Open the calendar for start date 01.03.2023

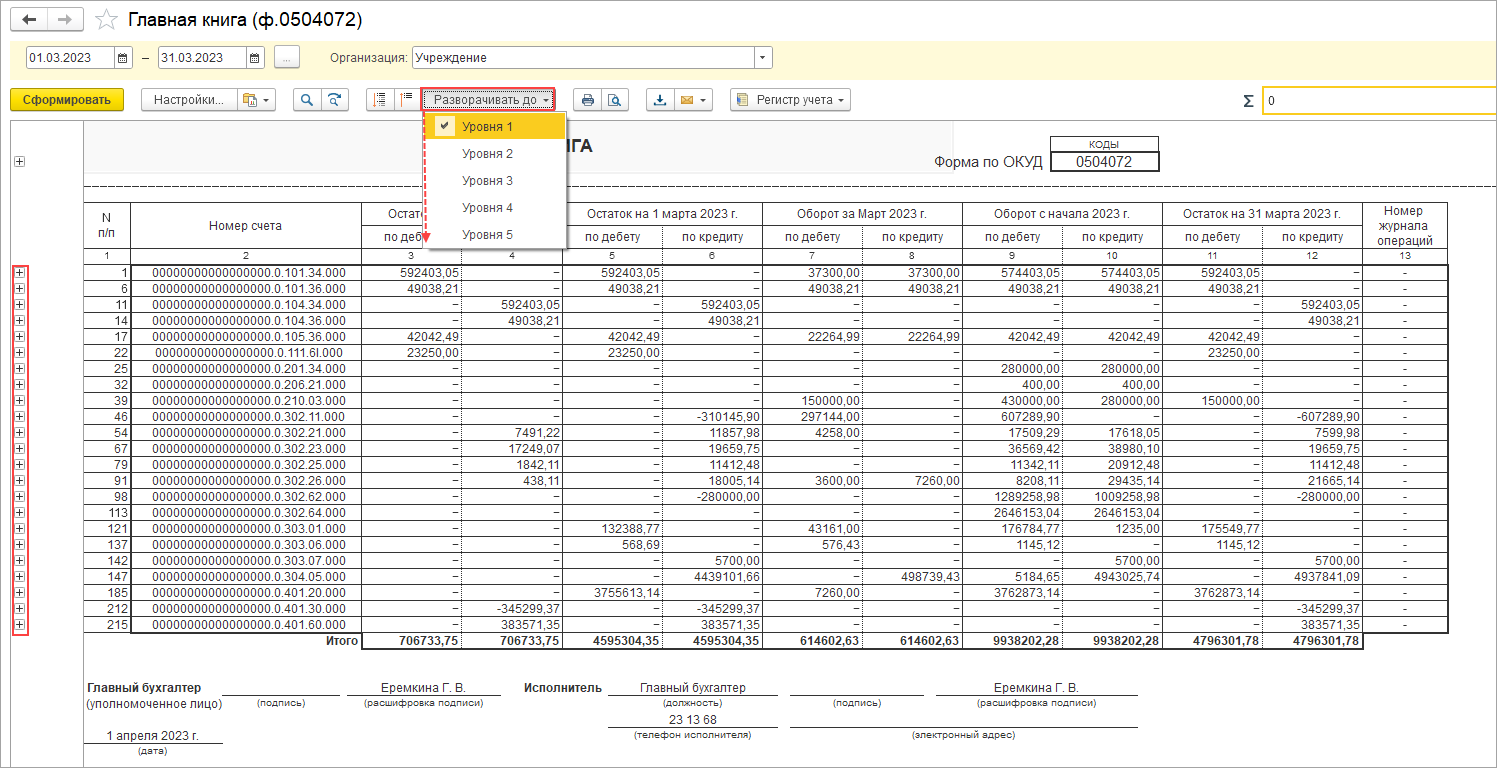tap(124, 58)
